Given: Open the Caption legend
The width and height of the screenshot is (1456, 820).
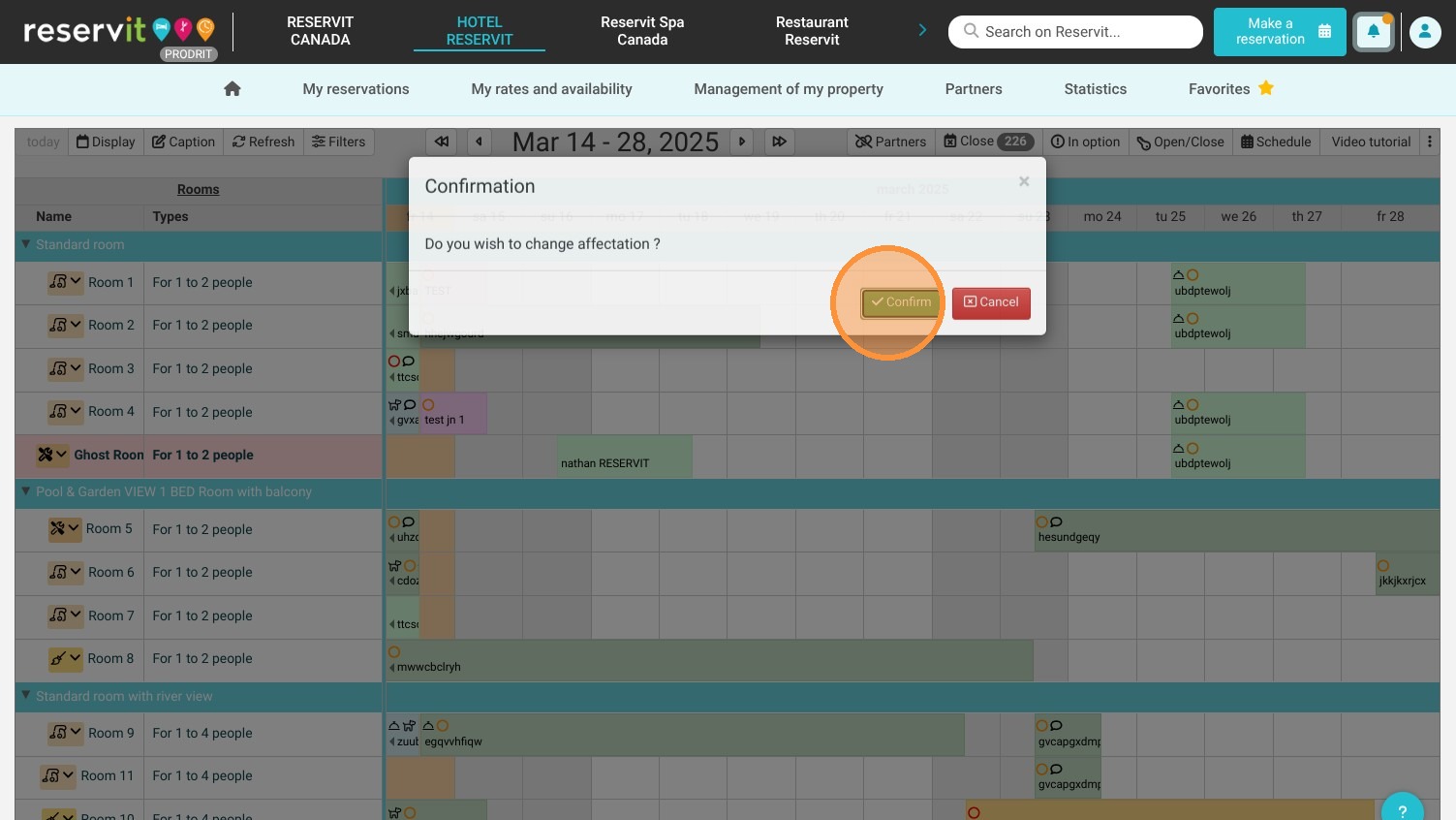Looking at the screenshot, I should [183, 142].
